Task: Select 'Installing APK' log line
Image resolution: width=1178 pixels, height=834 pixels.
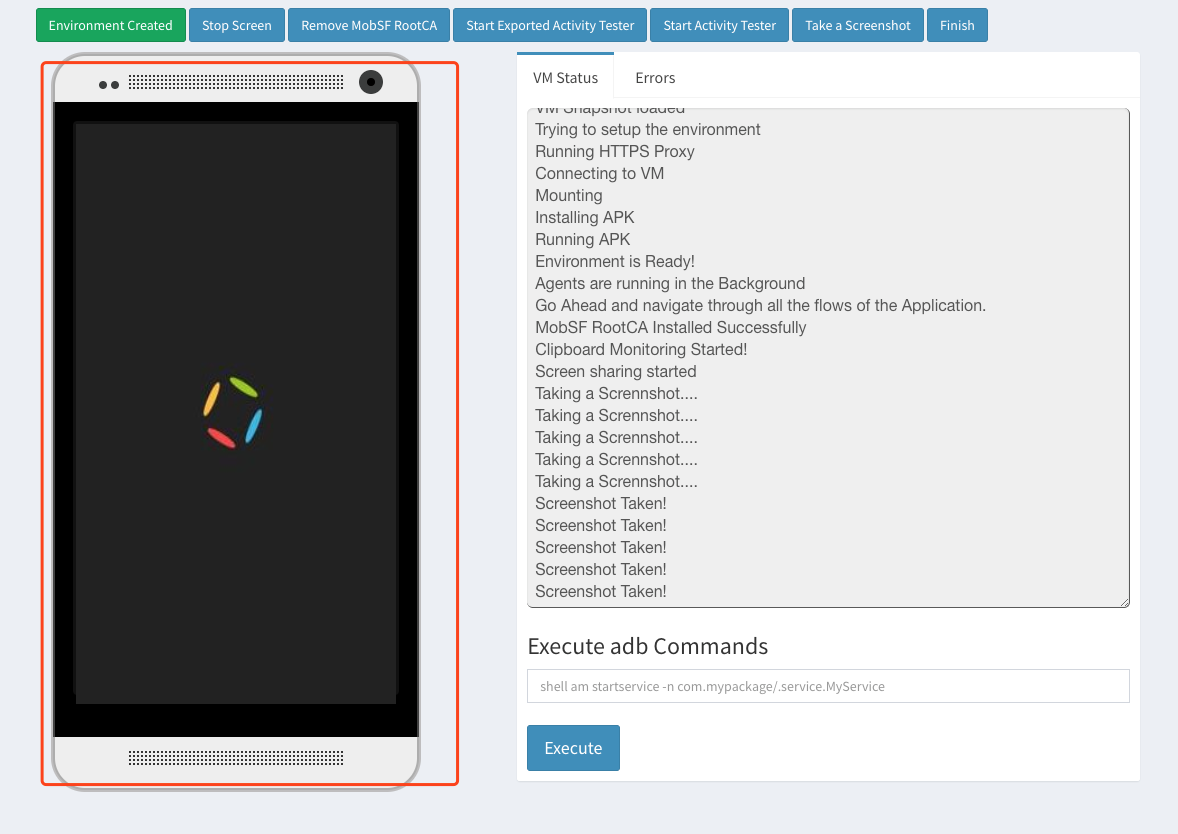Action: click(x=584, y=218)
